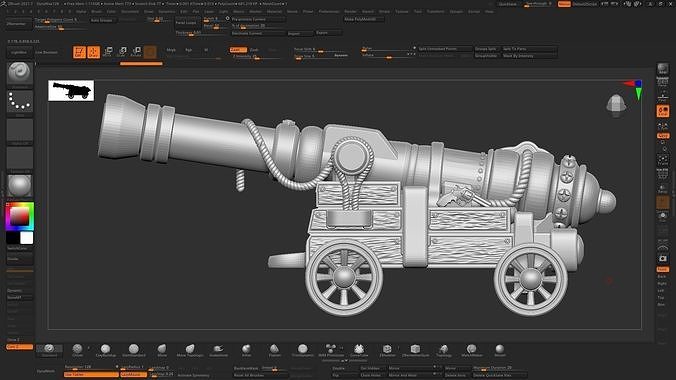This screenshot has width=676, height=380.
Task: Select the MatchMaker brush
Action: tap(472, 350)
